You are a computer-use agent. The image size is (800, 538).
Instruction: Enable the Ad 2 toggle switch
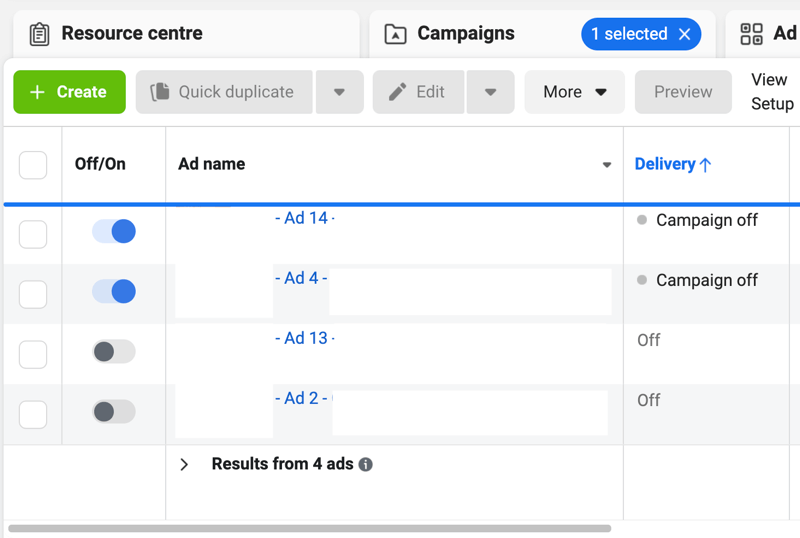(x=114, y=412)
